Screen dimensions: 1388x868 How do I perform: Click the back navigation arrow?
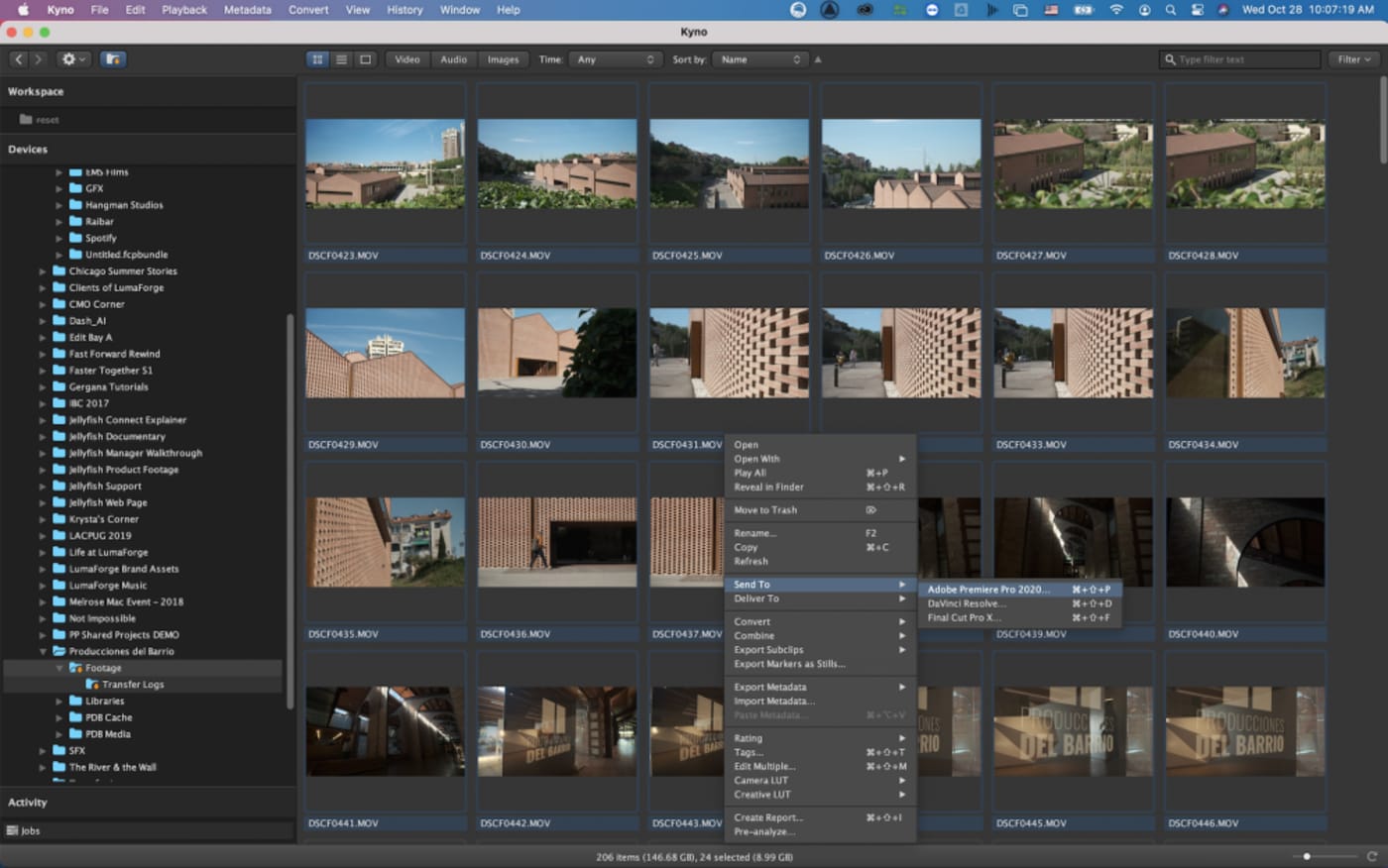19,59
